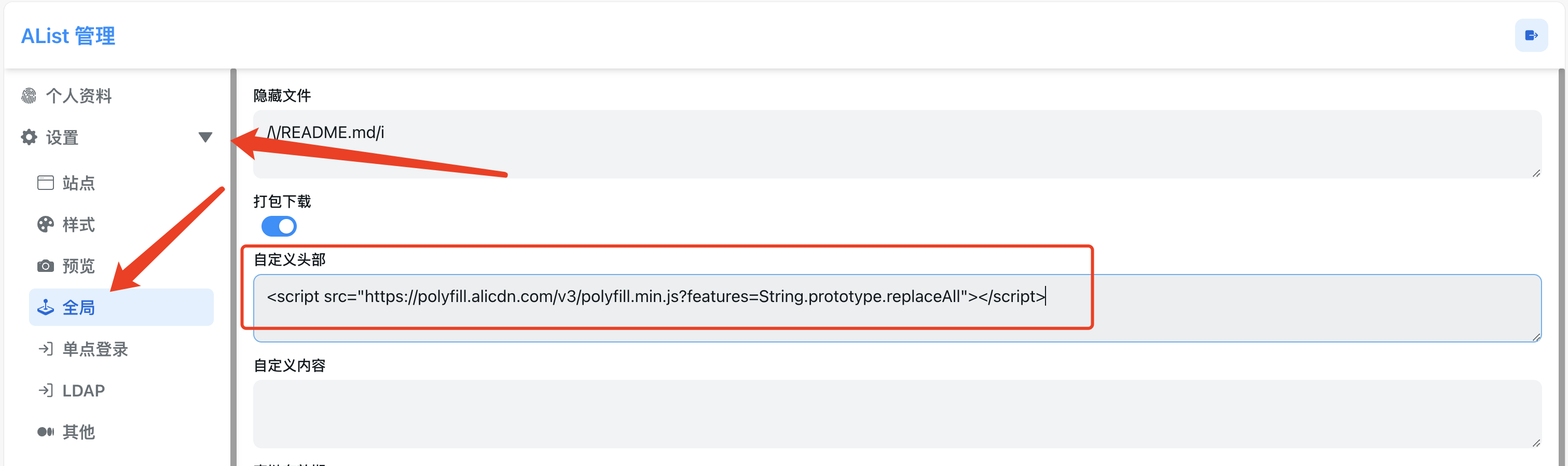Collapse the 设置 menu with its triangle arrow
This screenshot has width=1568, height=466.
pos(205,137)
